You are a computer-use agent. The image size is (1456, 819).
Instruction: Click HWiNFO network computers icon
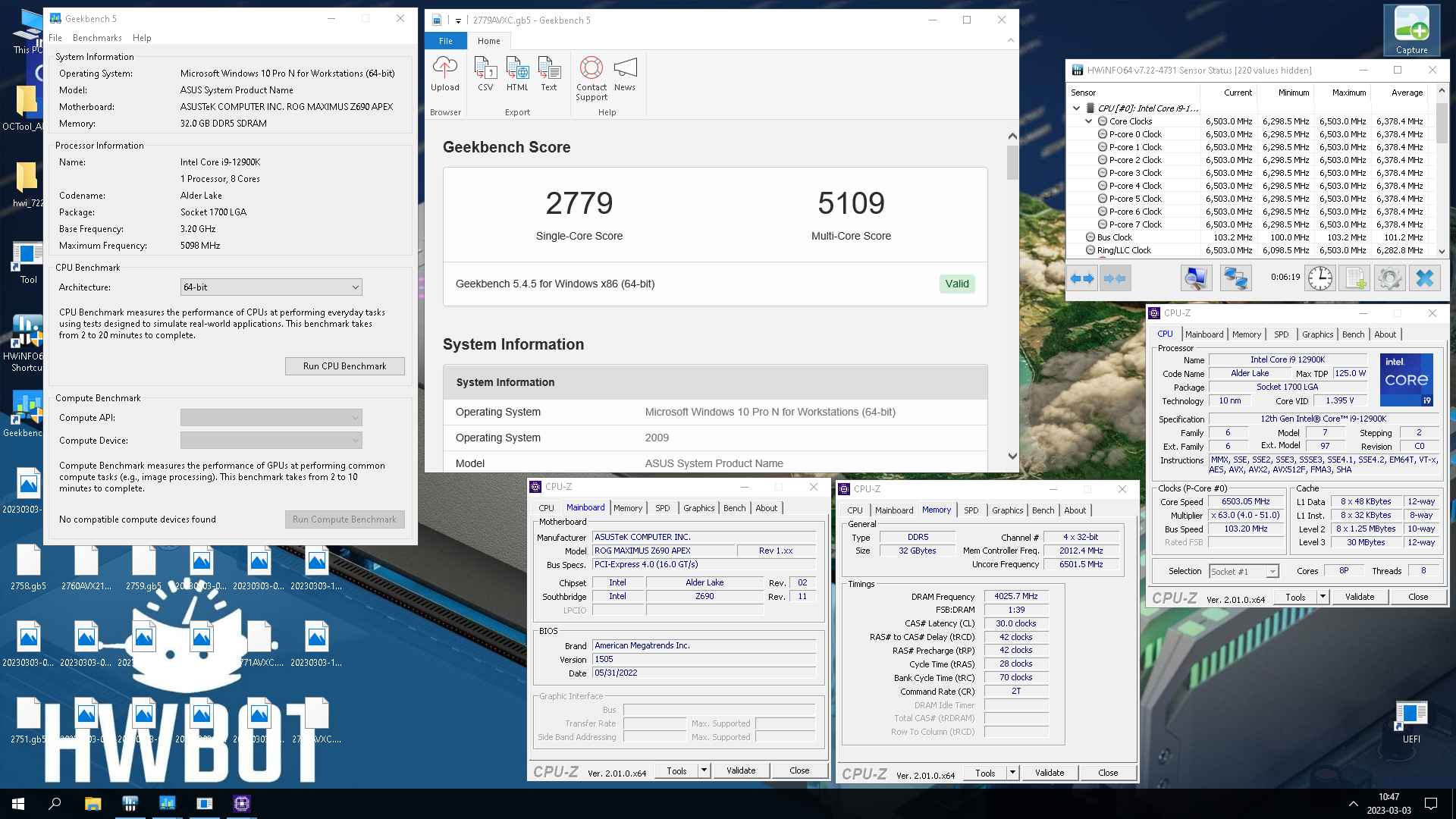[1235, 278]
